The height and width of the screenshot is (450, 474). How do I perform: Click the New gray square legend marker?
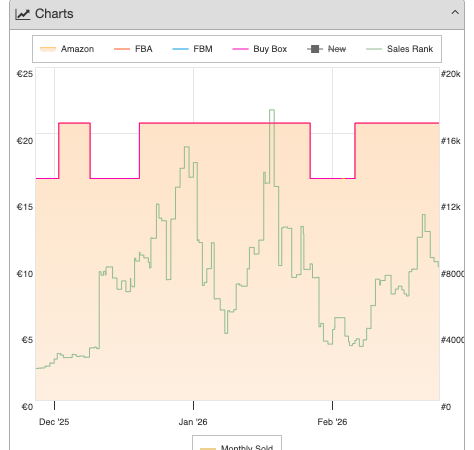point(315,49)
